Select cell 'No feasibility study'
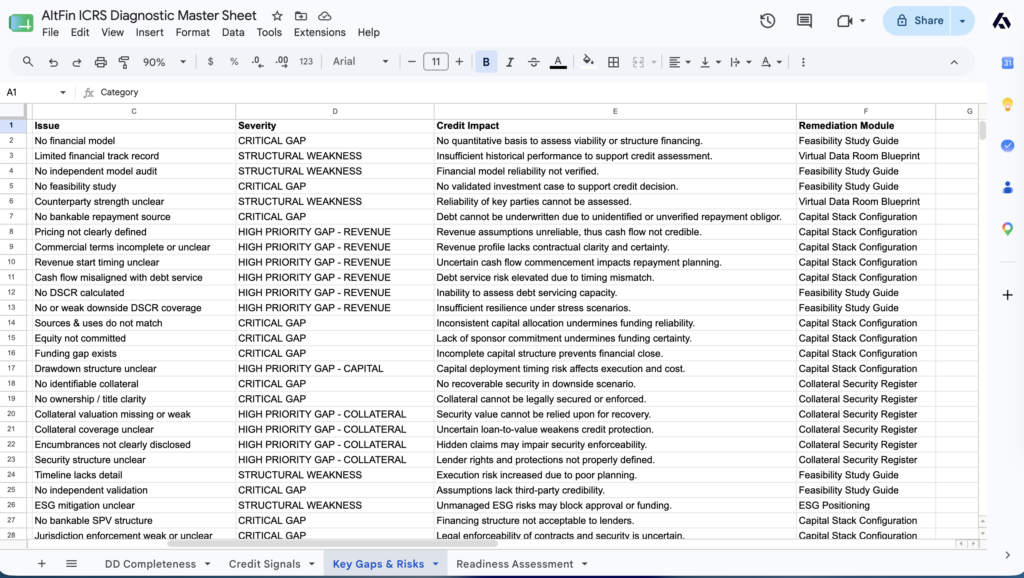Screen dimensions: 1024x578 134,186
